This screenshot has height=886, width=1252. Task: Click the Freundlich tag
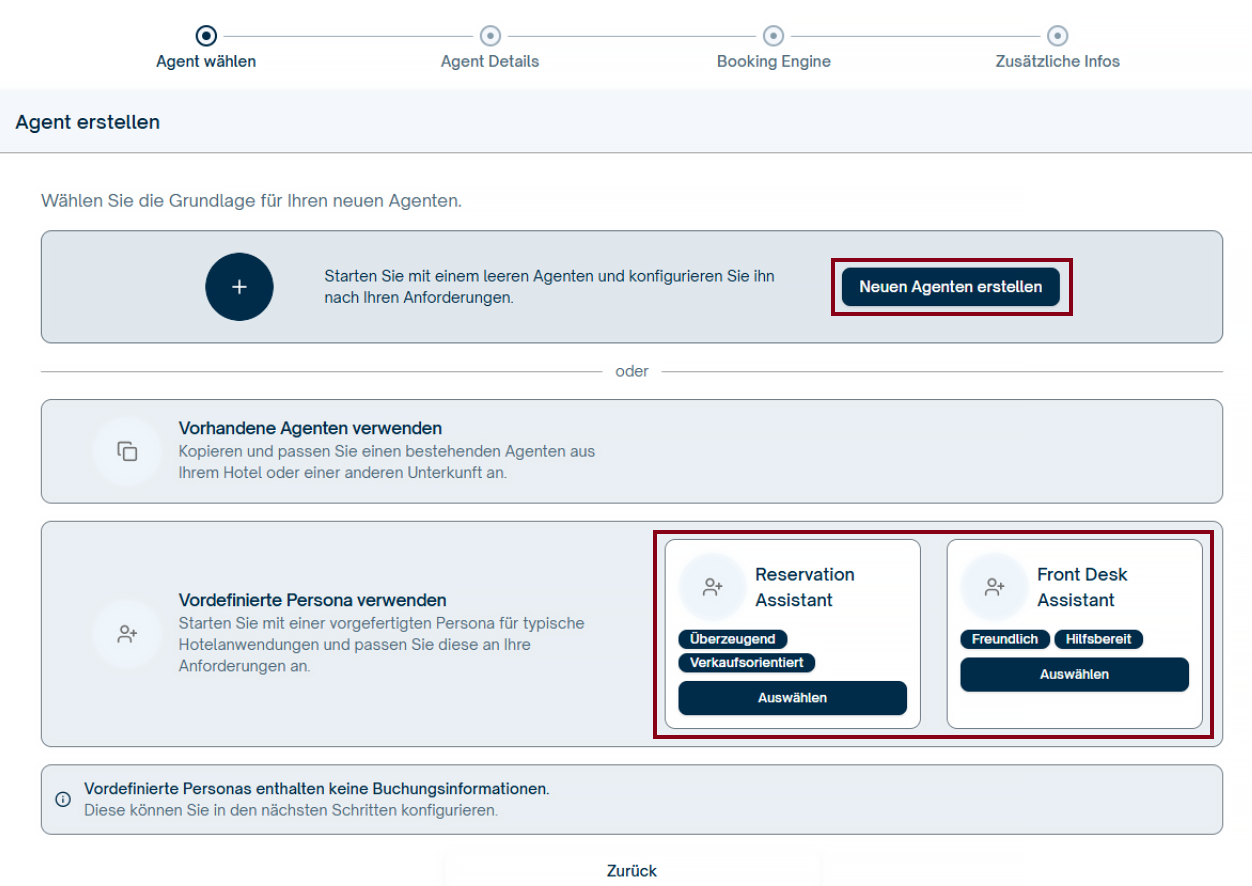click(1005, 639)
